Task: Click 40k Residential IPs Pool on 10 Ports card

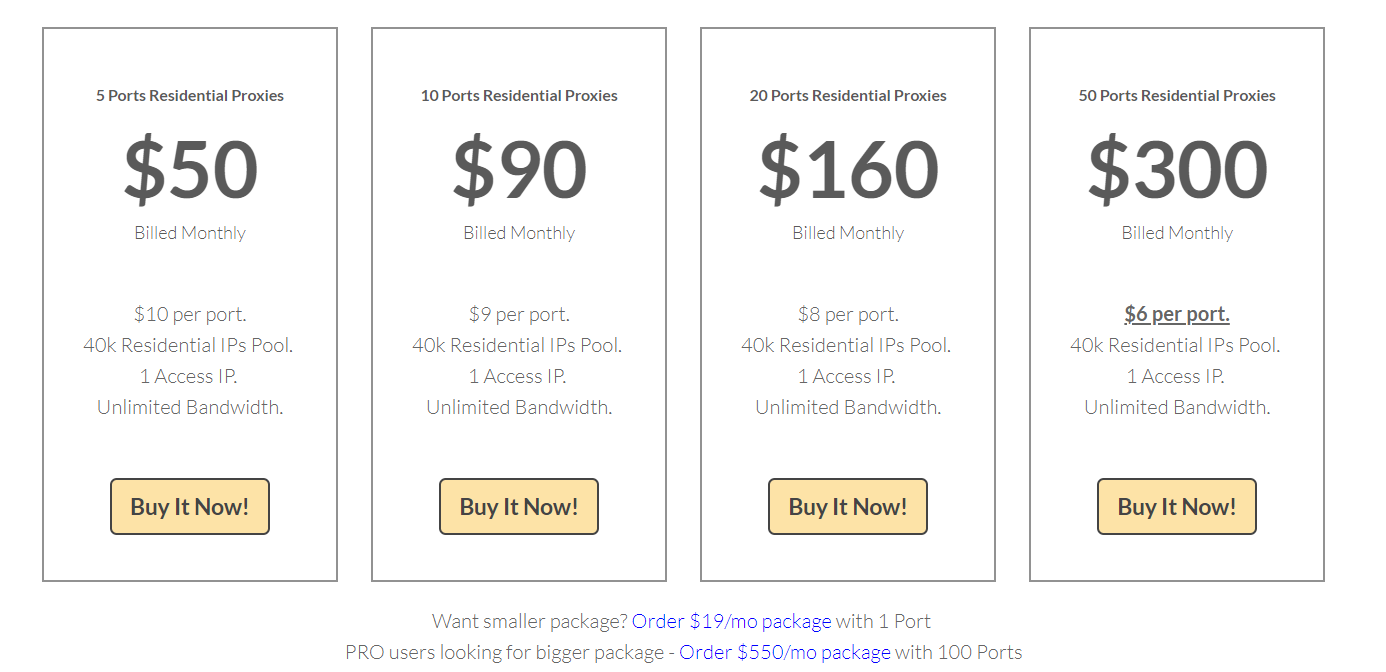Action: [518, 344]
